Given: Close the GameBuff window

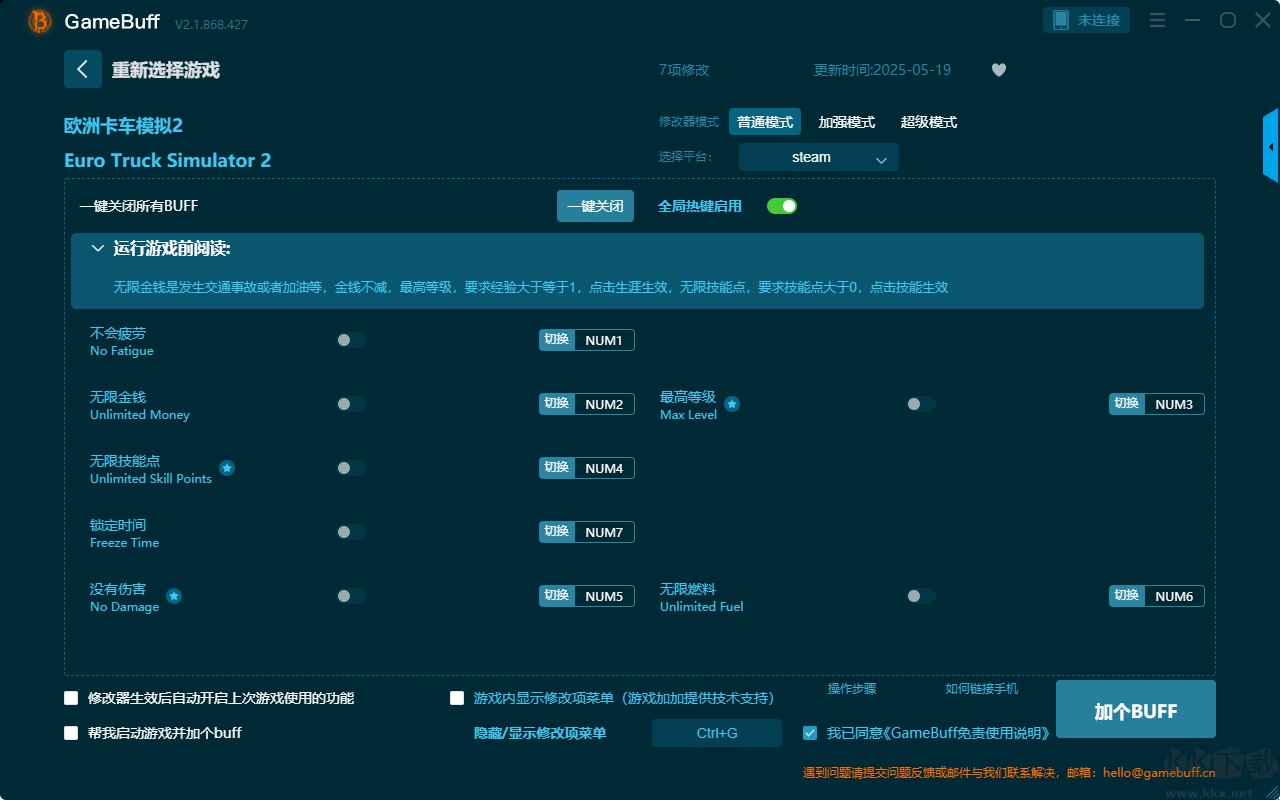Looking at the screenshot, I should click(1263, 20).
